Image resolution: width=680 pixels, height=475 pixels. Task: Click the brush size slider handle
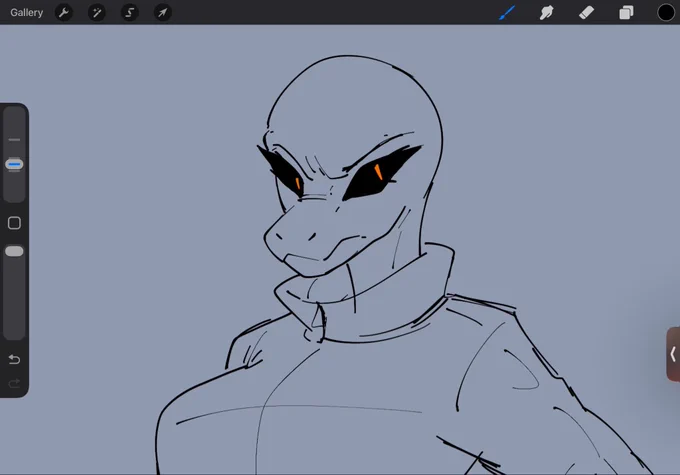tap(14, 164)
